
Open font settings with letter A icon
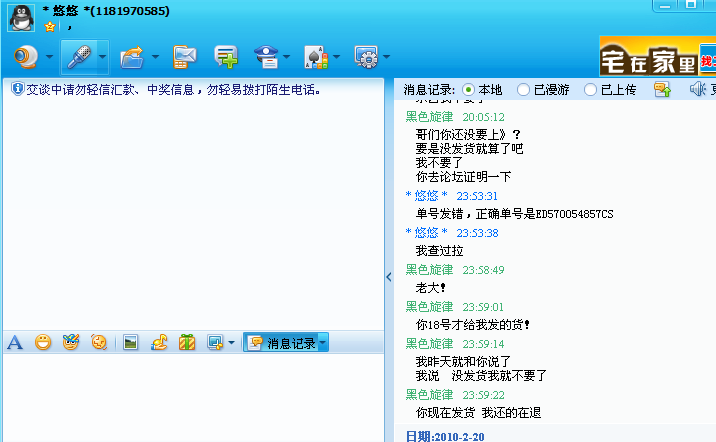point(15,342)
